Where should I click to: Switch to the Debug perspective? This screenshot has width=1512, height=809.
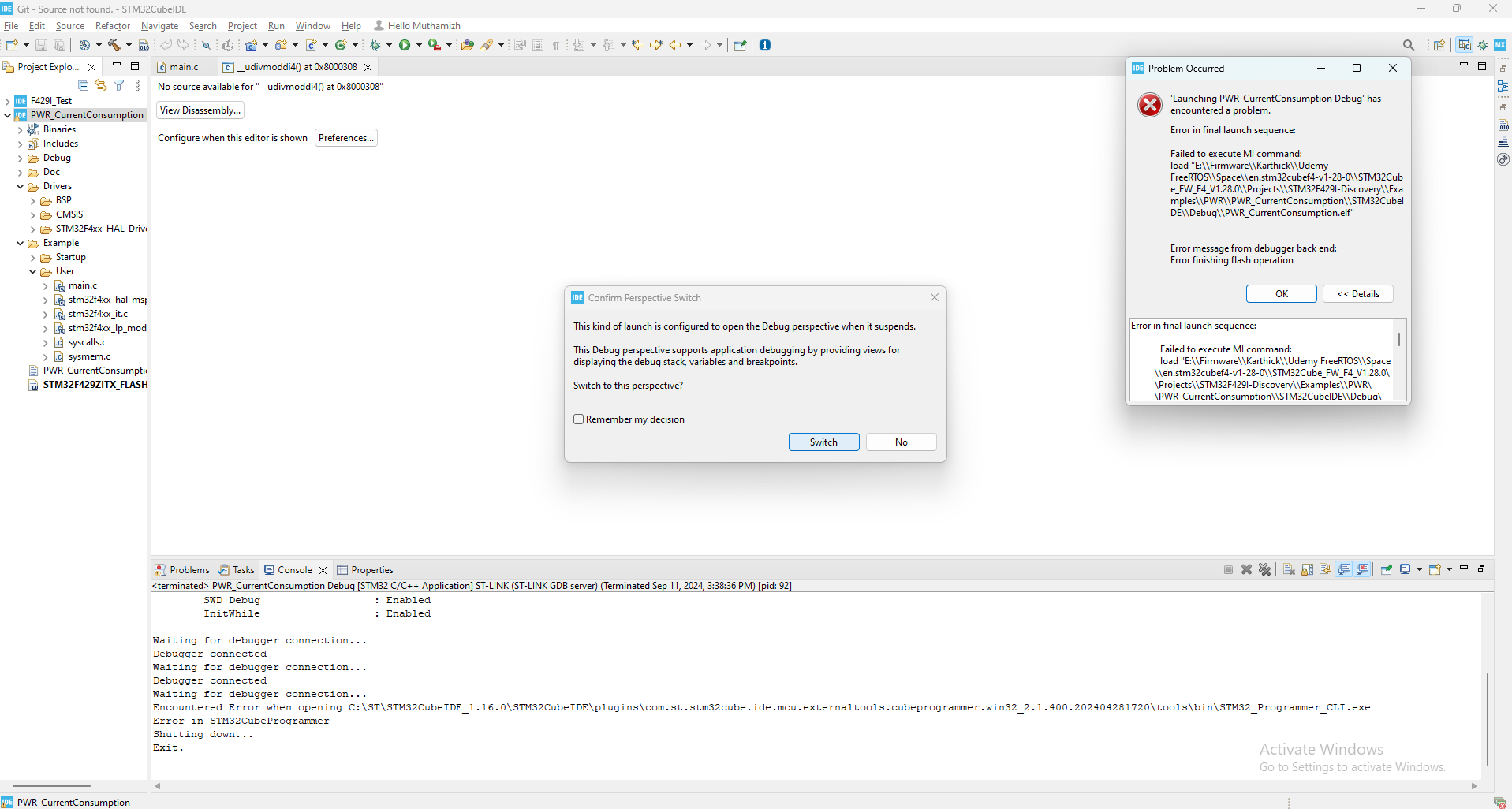[x=1480, y=45]
